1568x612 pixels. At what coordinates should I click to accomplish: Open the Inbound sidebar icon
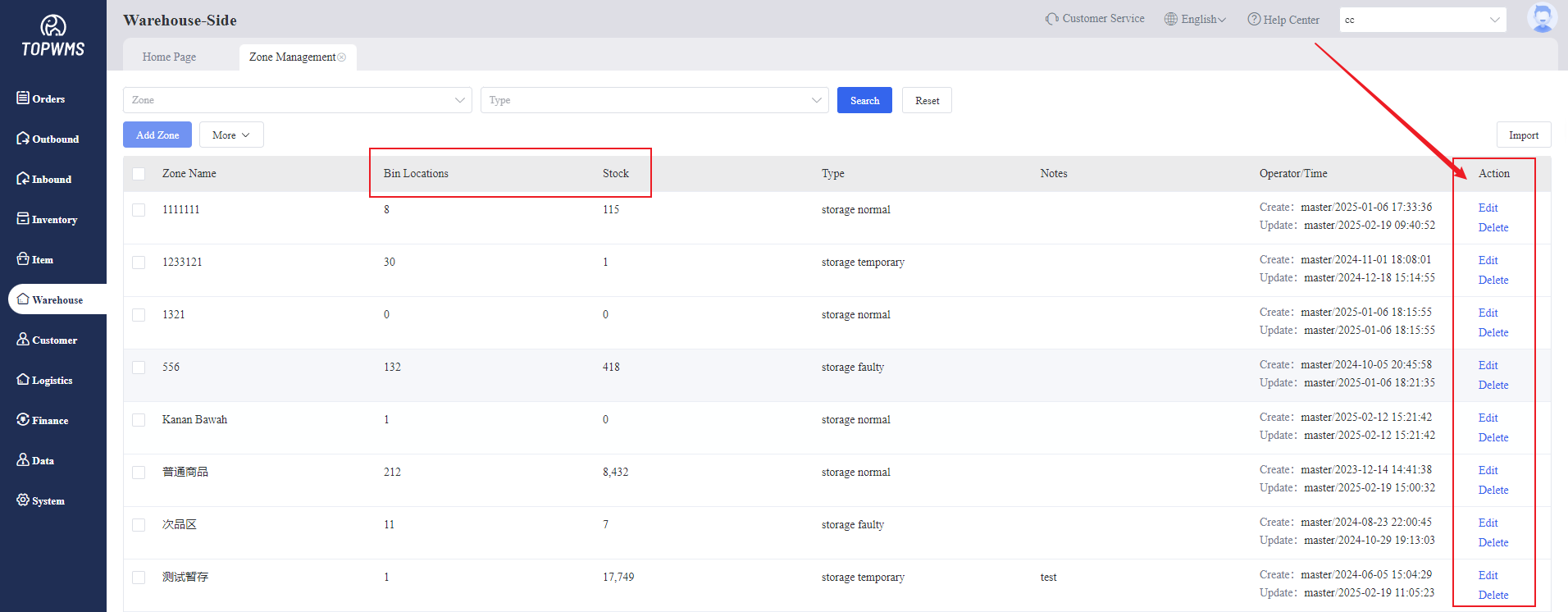point(23,179)
